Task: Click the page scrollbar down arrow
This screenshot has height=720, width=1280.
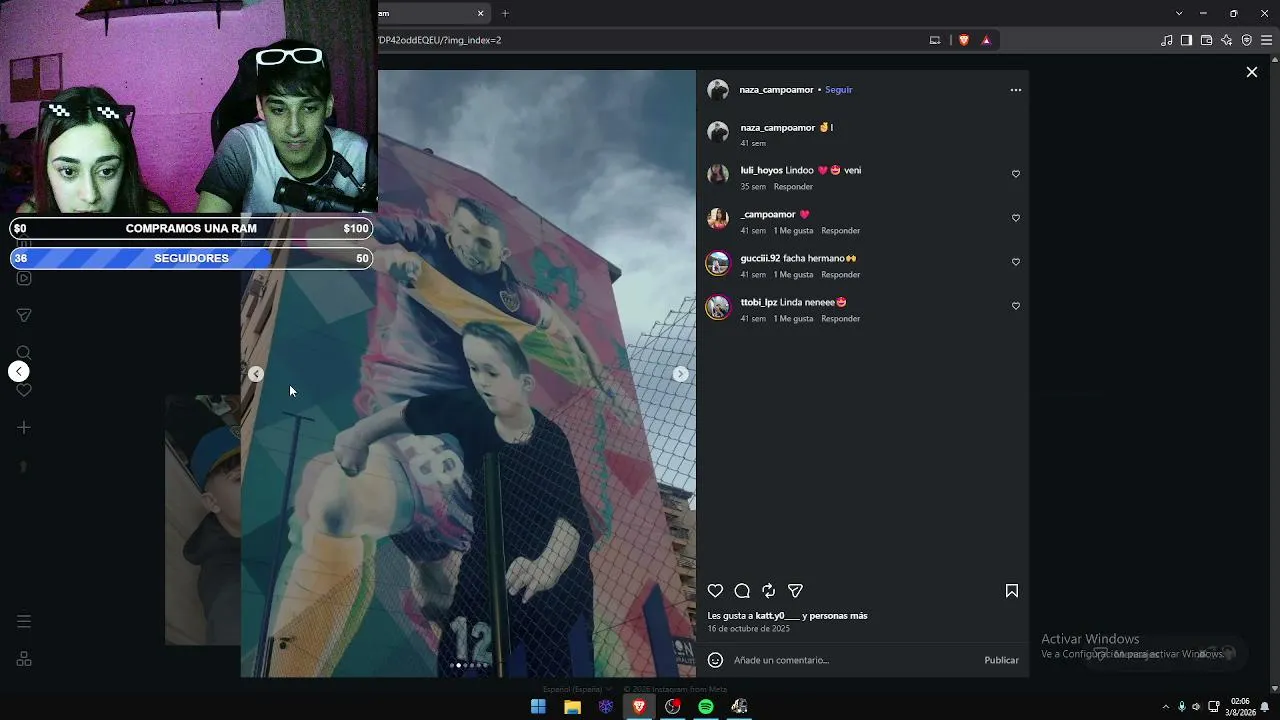Action: pos(1274,689)
